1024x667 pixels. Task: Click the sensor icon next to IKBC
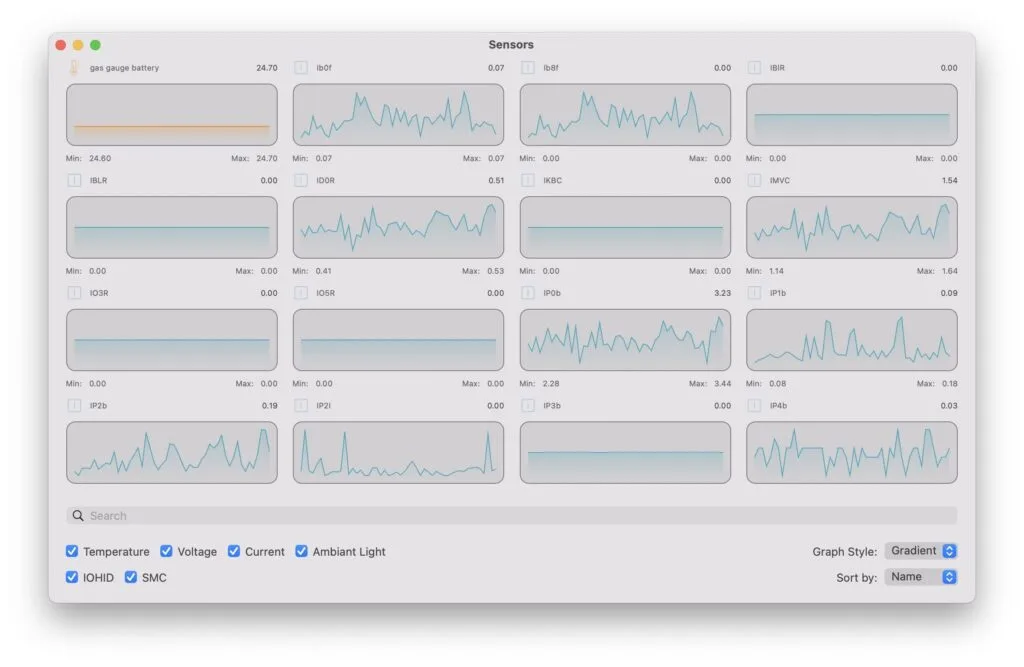(x=528, y=180)
